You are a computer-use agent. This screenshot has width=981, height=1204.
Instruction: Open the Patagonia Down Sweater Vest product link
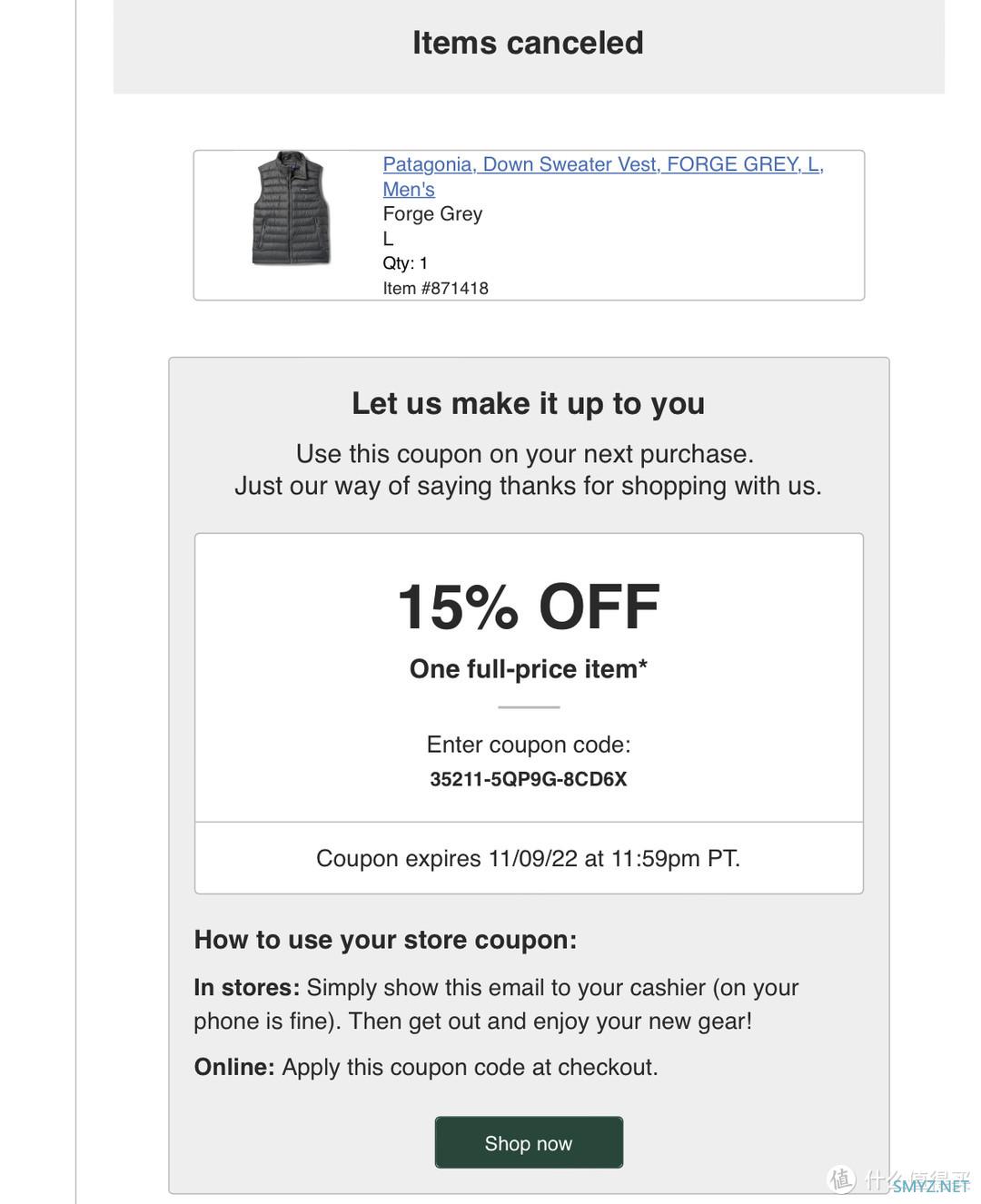(x=602, y=164)
